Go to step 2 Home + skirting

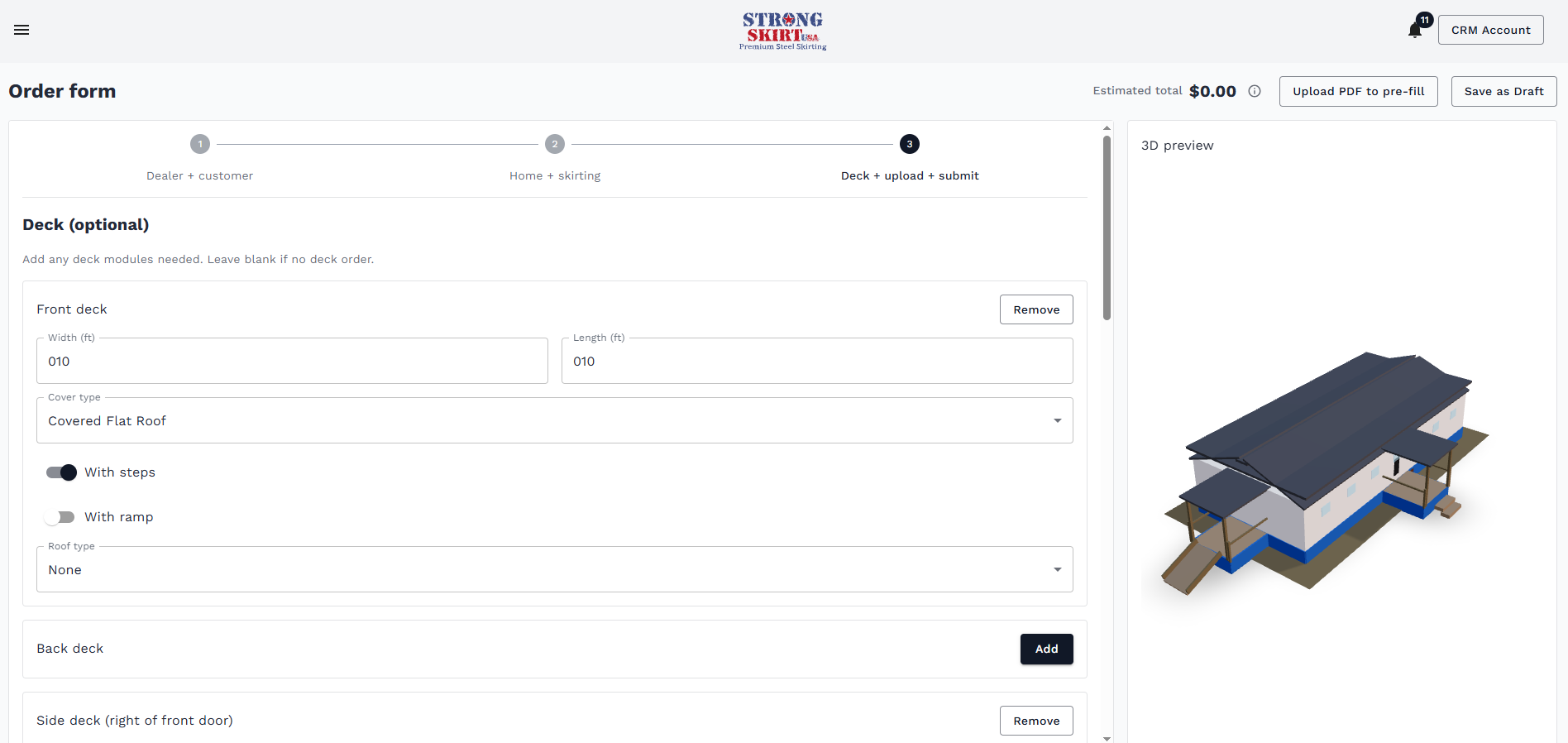point(555,157)
